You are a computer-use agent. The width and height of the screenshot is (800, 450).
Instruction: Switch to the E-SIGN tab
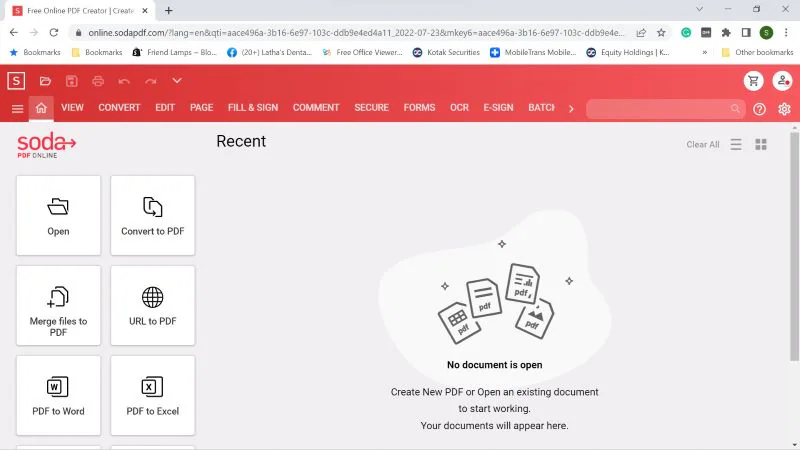coord(498,108)
